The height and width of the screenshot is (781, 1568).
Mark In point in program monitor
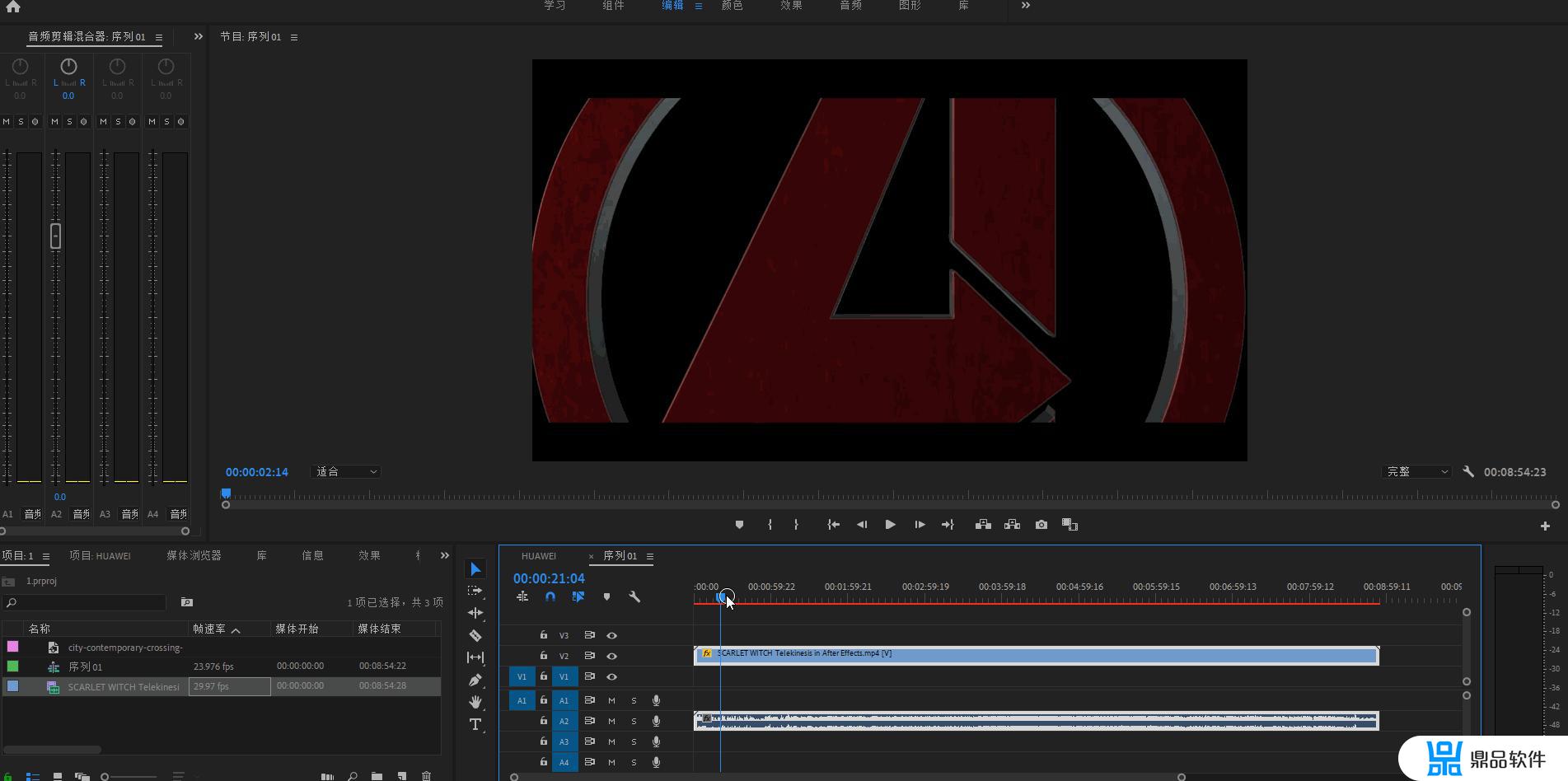click(x=770, y=525)
